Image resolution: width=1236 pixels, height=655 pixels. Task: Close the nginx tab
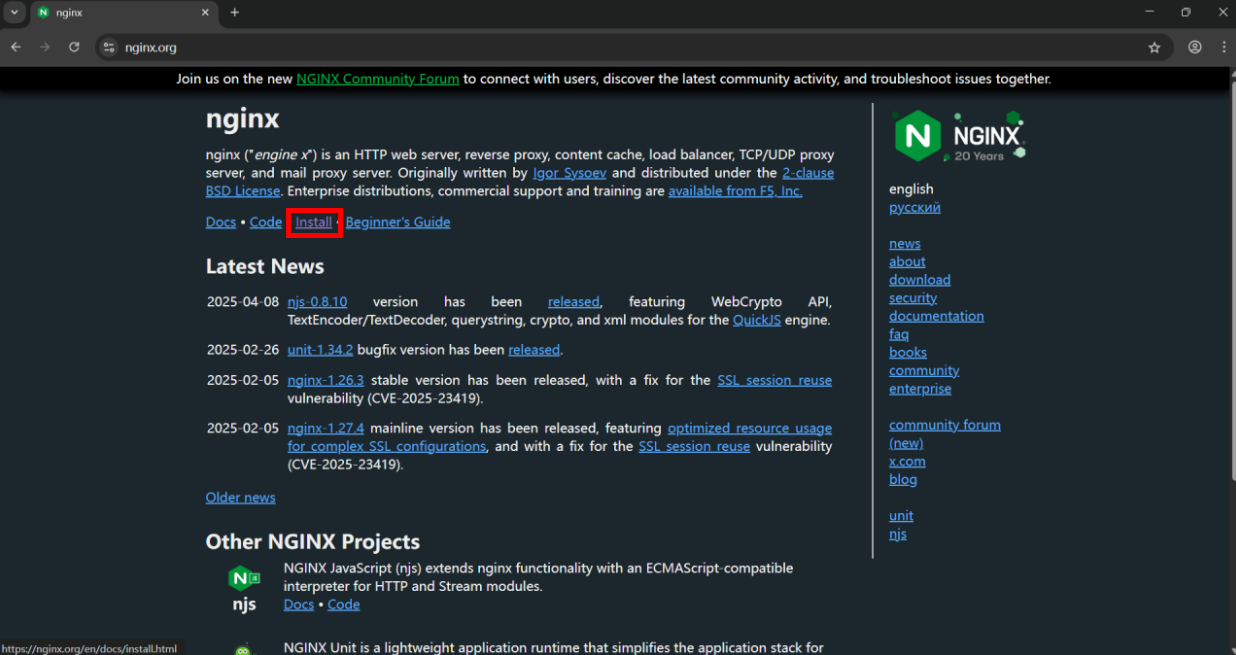pos(205,13)
